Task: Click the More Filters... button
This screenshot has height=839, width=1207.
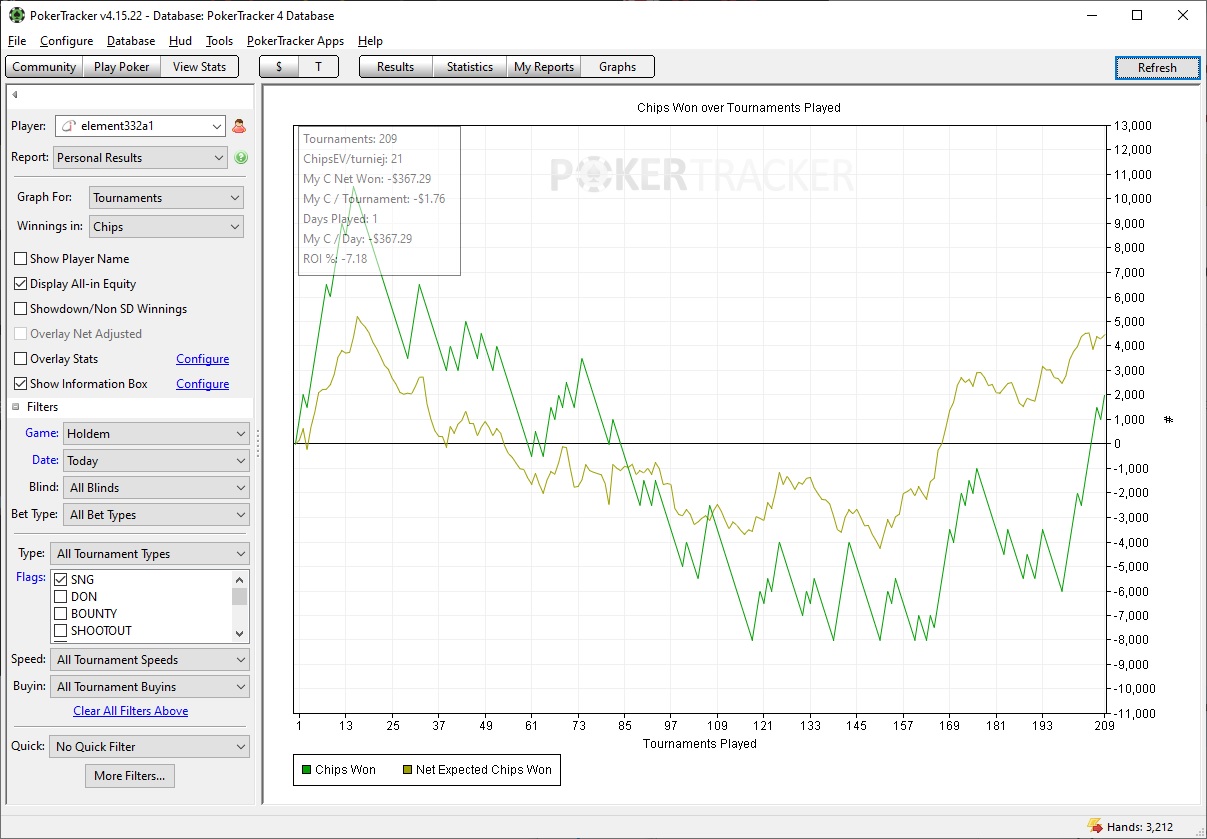Action: (129, 776)
